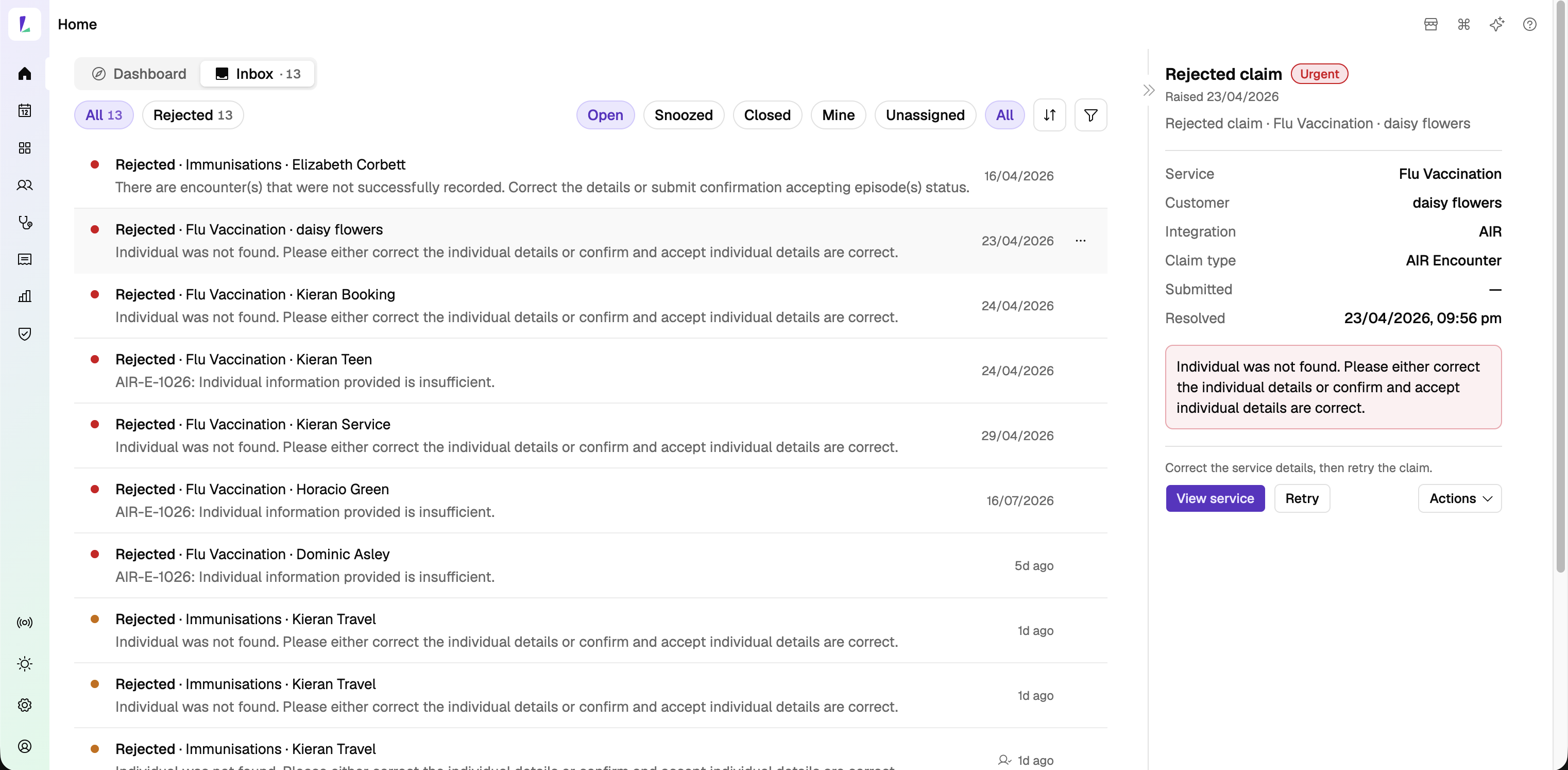
Task: Toggle the sun theme icon
Action: (x=24, y=663)
